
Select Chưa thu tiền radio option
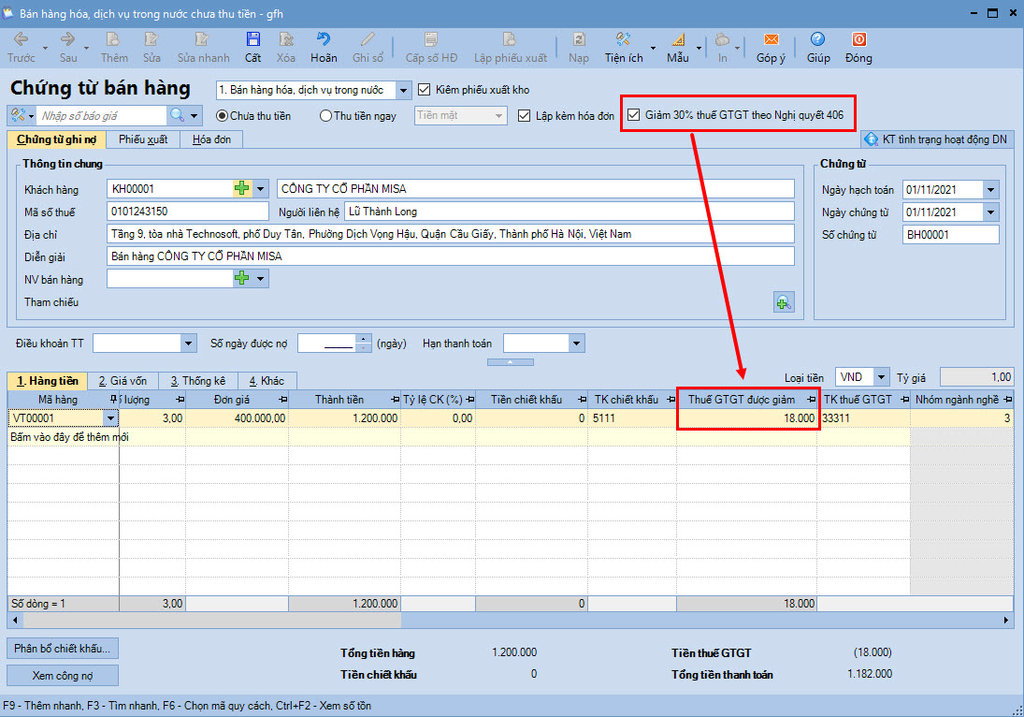[x=222, y=116]
